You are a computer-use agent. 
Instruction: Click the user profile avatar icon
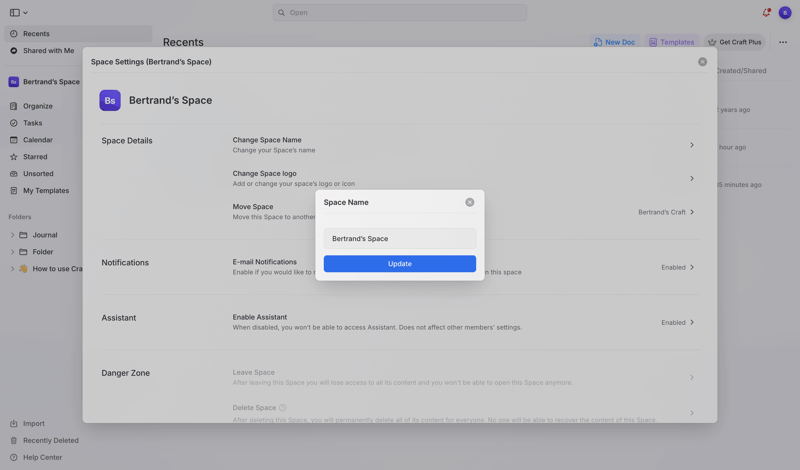coord(785,13)
